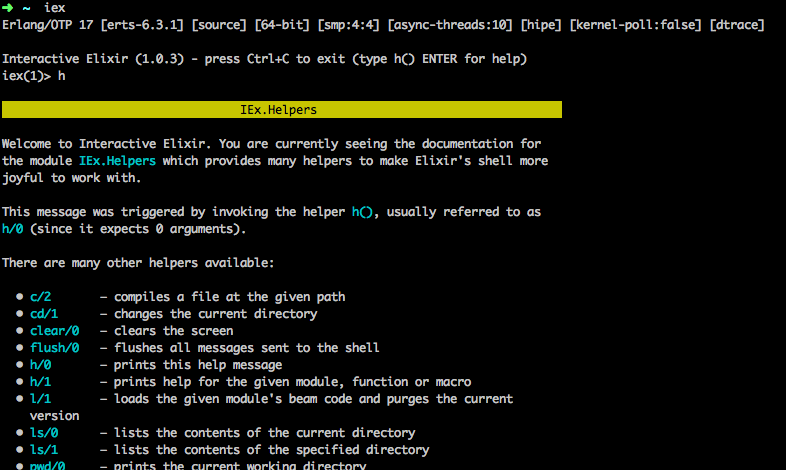Image resolution: width=786 pixels, height=470 pixels.
Task: Click the cyan IEx.Helpers module name
Action: click(x=117, y=161)
